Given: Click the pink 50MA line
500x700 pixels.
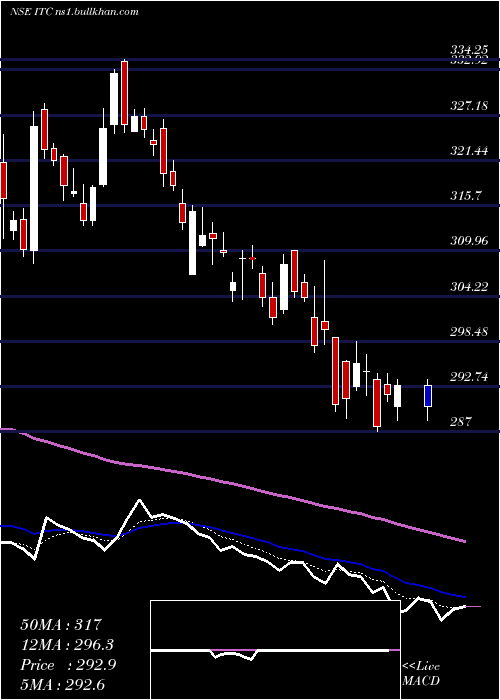Looking at the screenshot, I should tap(232, 483).
